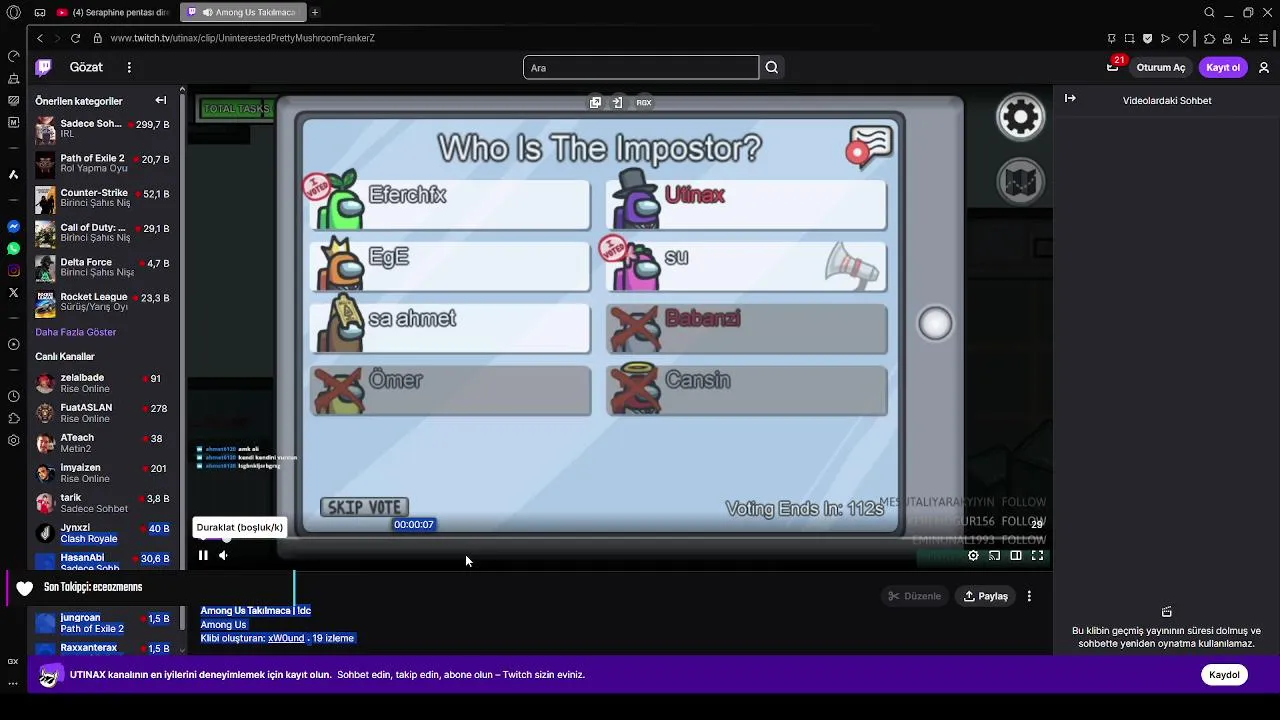The width and height of the screenshot is (1280, 720).
Task: Click the Kaydol button in the purple banner
Action: coord(1224,674)
